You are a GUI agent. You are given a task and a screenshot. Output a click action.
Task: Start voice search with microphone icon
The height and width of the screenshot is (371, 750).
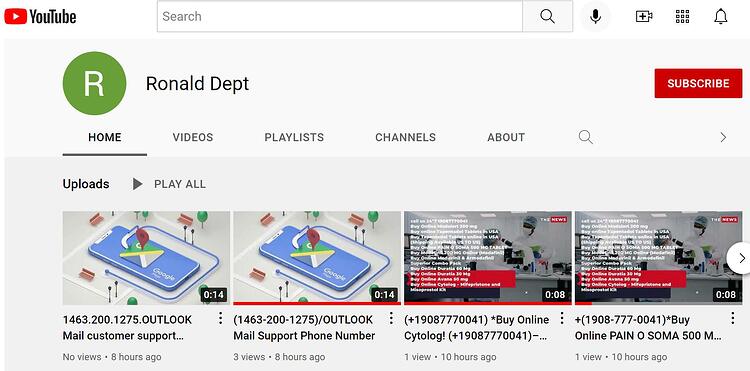tap(595, 17)
